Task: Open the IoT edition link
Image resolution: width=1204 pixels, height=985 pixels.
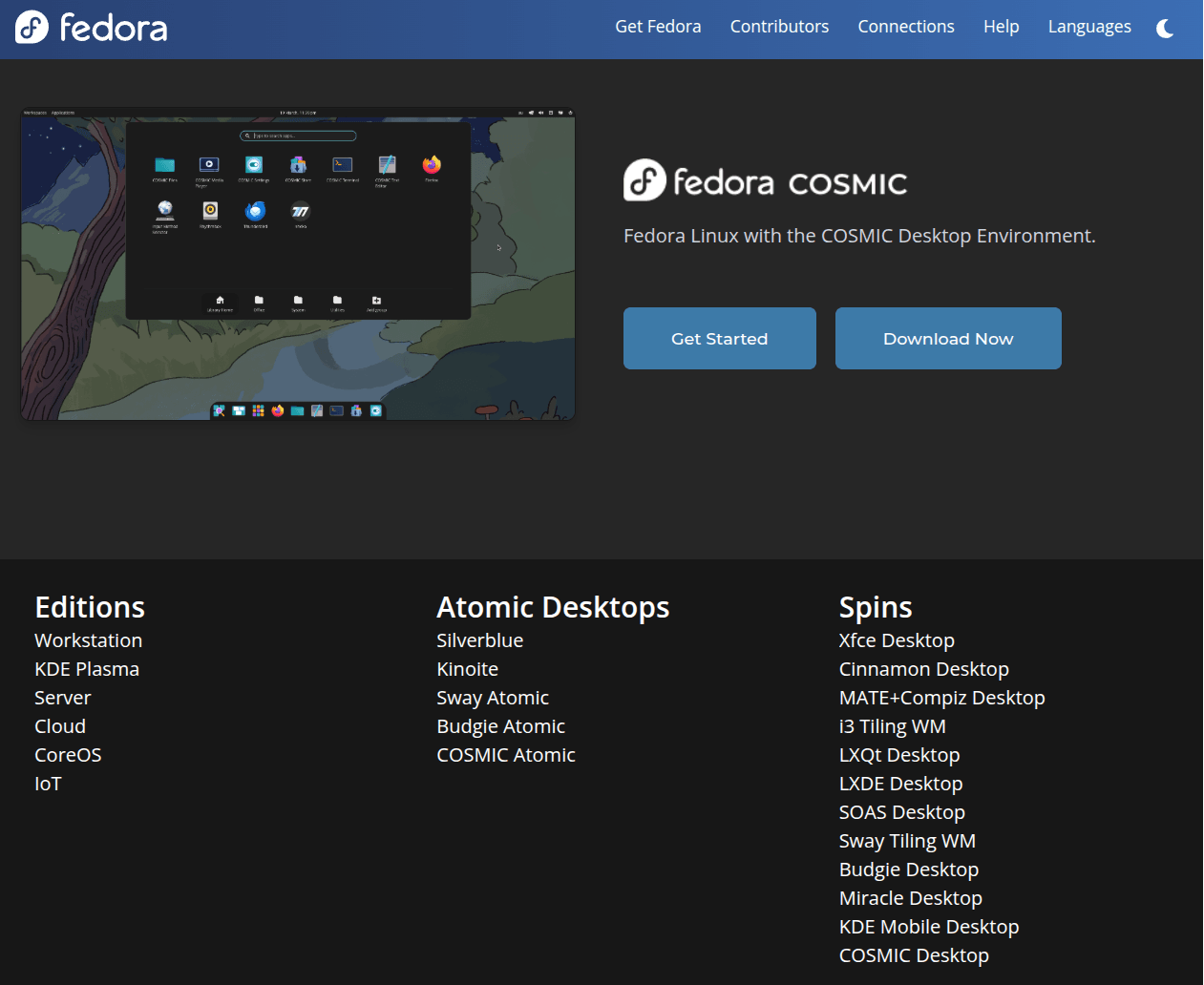Action: click(48, 784)
